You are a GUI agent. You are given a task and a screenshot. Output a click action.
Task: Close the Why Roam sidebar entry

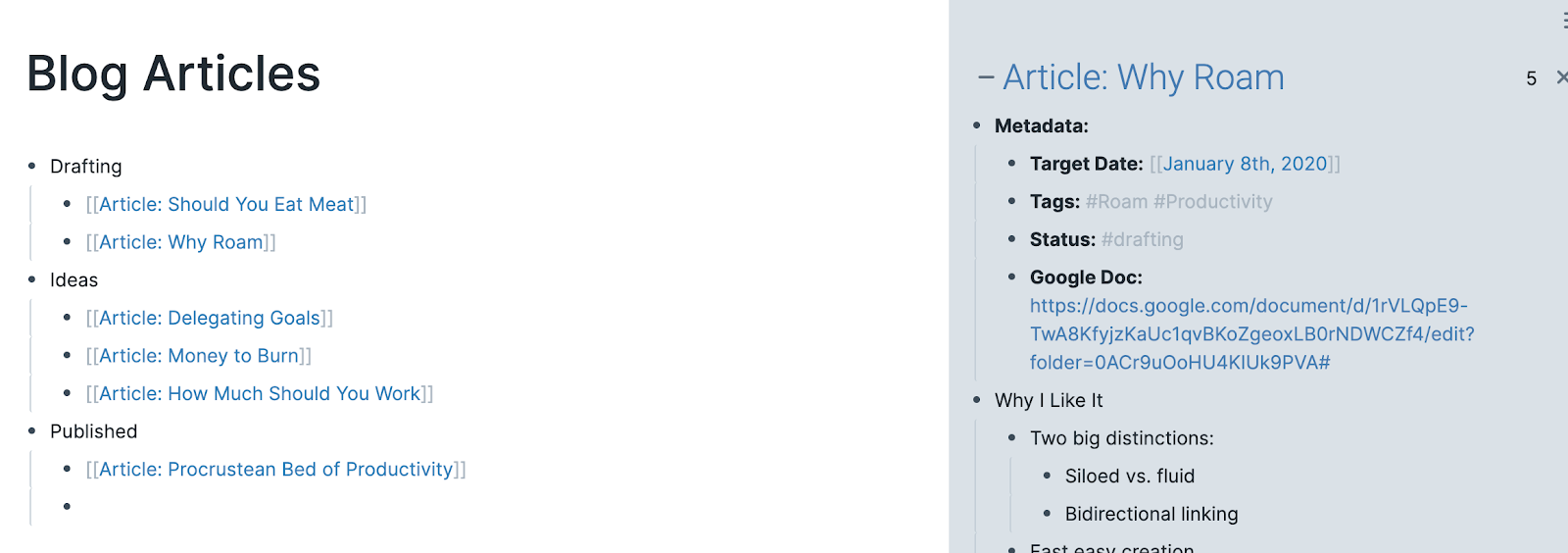pyautogui.click(x=1561, y=77)
